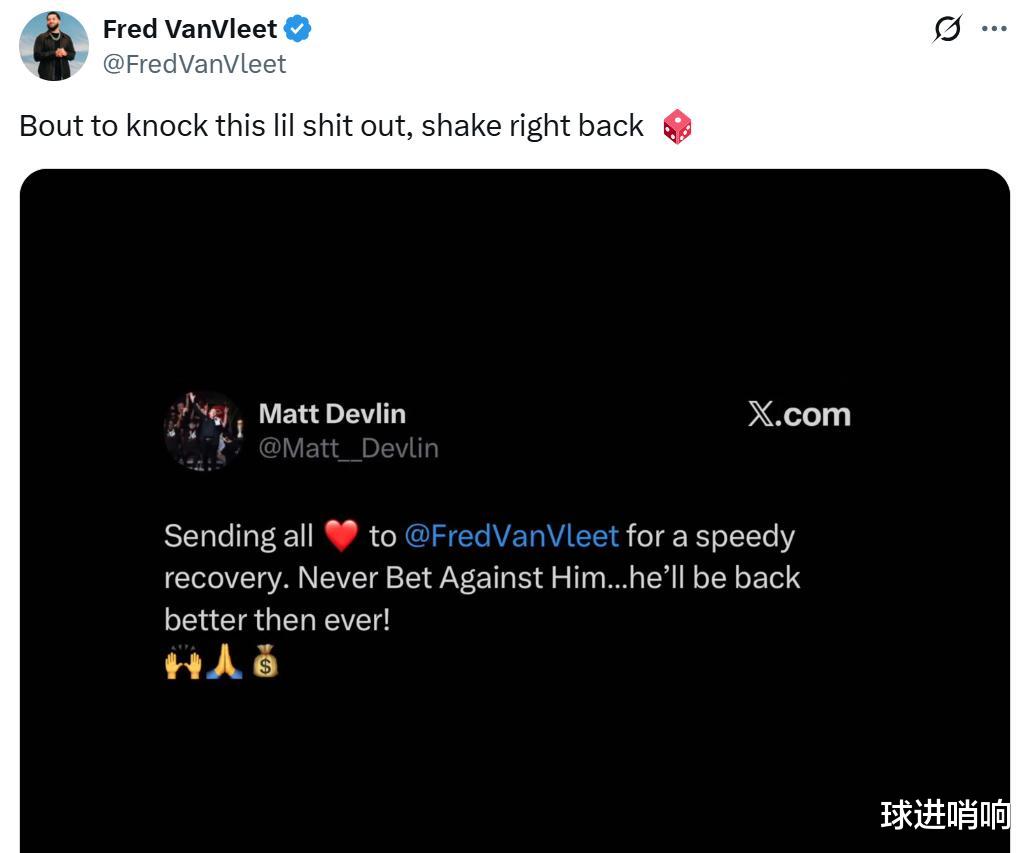Click the Chinese watermark text 球进哨响
The image size is (1029, 853).
click(x=945, y=815)
